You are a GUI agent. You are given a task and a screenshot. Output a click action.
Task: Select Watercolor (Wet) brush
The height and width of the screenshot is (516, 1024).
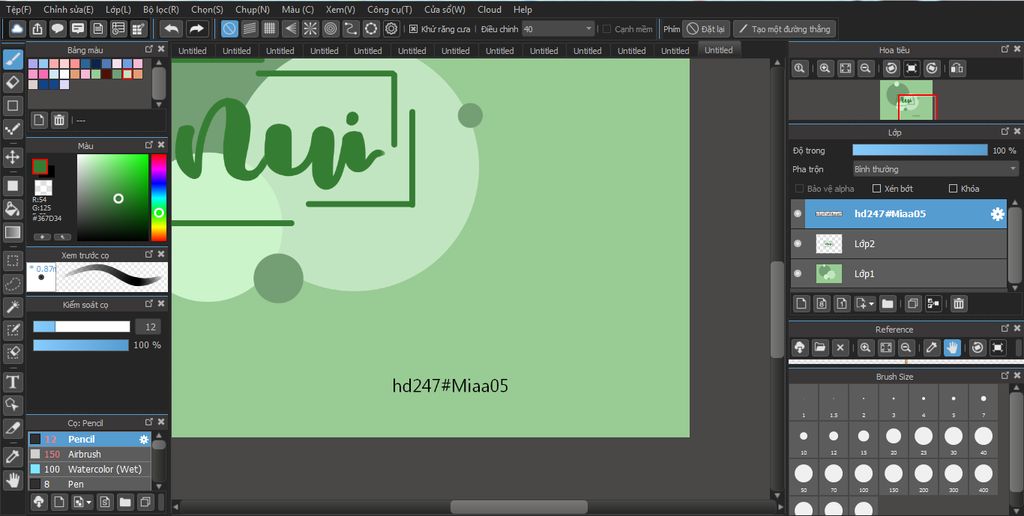[89, 469]
